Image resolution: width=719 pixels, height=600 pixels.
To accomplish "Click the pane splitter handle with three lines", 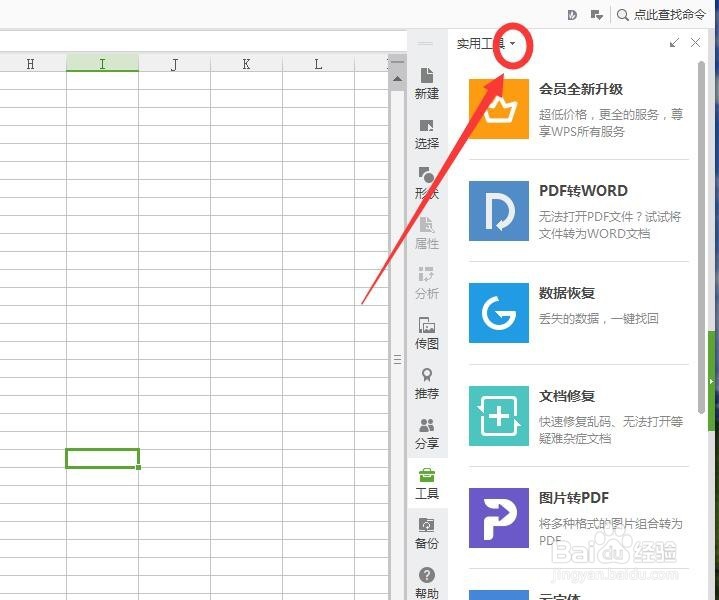I will point(398,359).
